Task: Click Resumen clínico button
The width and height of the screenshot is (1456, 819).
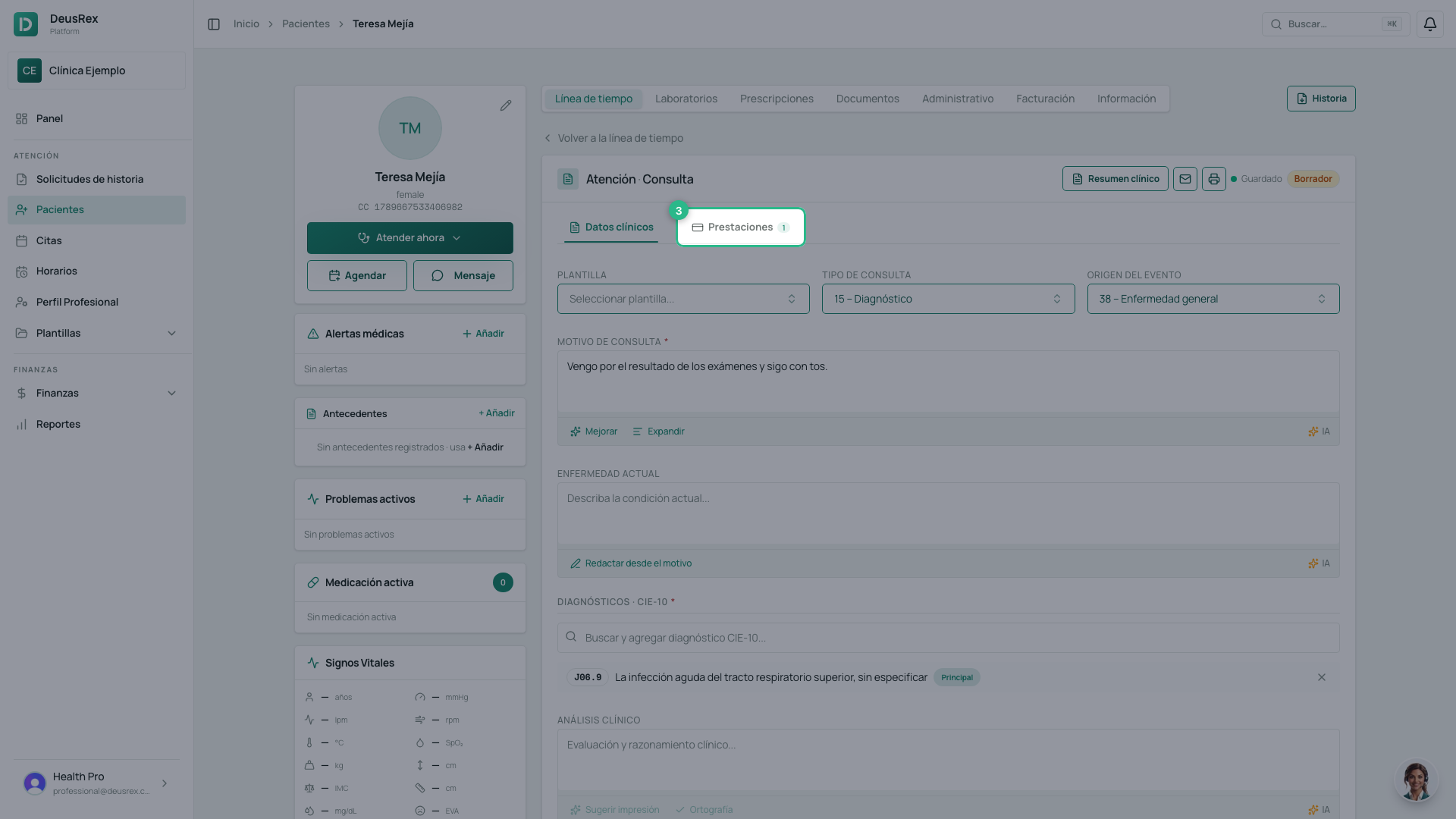Action: click(1115, 179)
